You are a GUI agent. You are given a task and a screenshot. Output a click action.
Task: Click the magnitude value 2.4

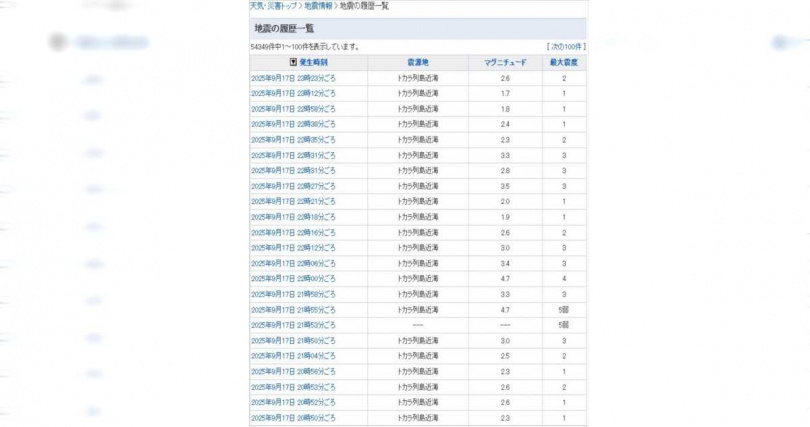505,124
